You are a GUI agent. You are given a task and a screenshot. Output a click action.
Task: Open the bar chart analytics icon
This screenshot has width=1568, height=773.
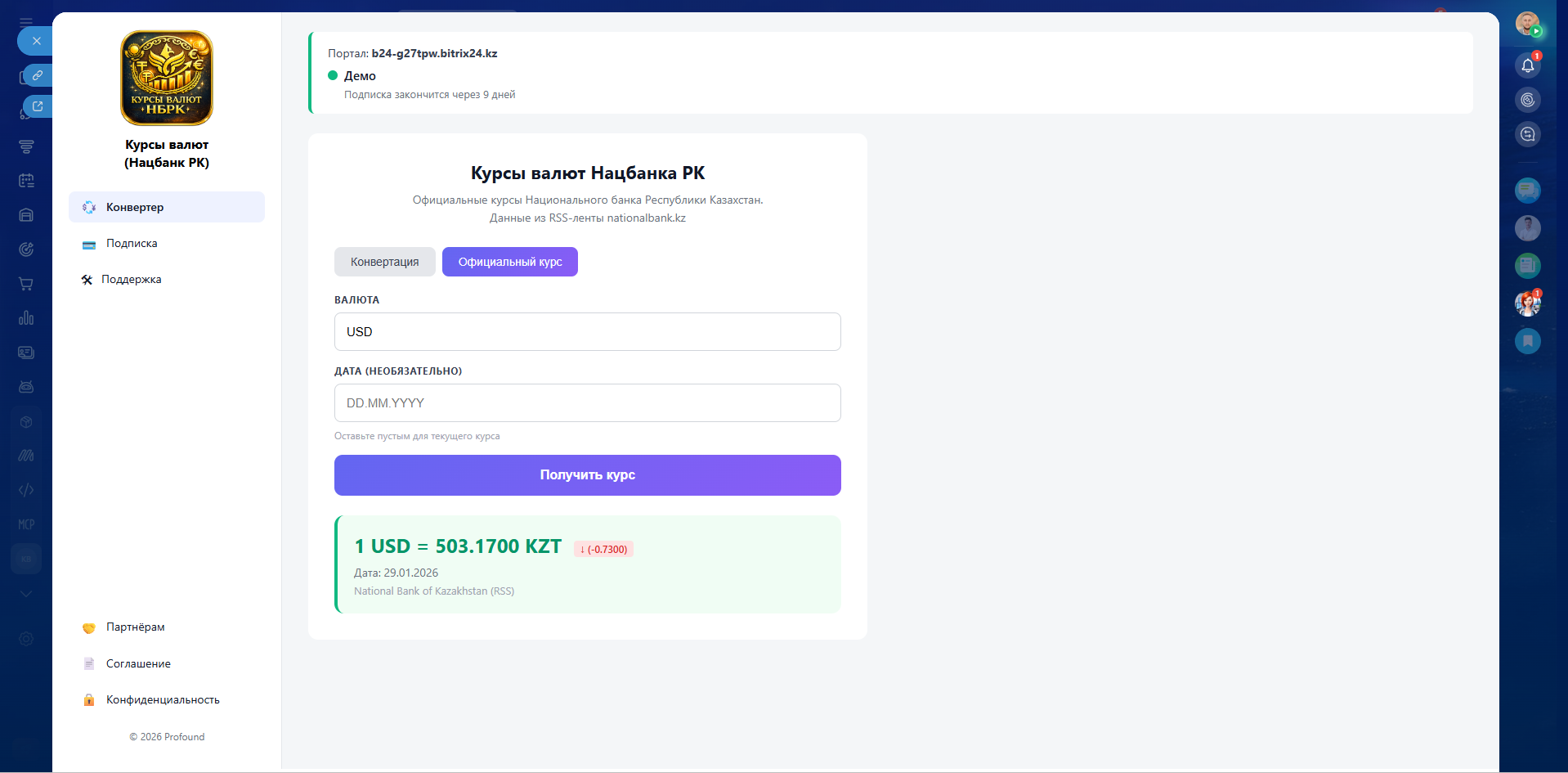26,318
